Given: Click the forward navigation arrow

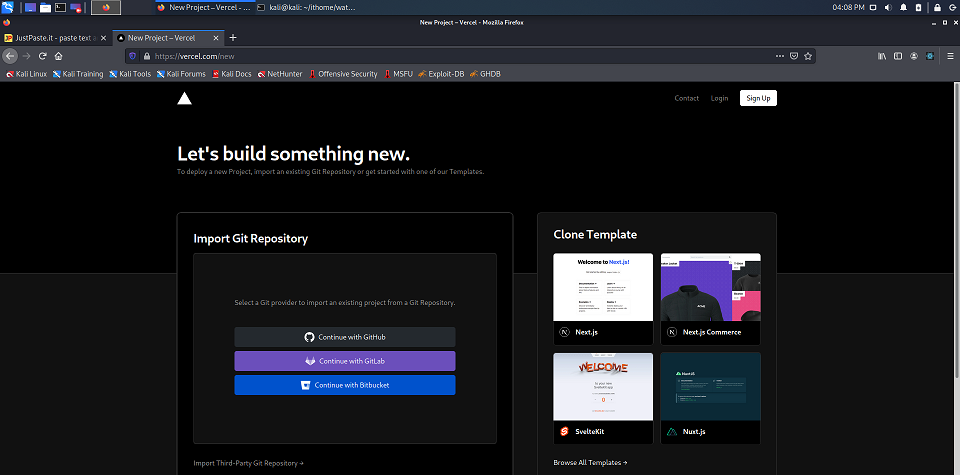Looking at the screenshot, I should [26, 56].
